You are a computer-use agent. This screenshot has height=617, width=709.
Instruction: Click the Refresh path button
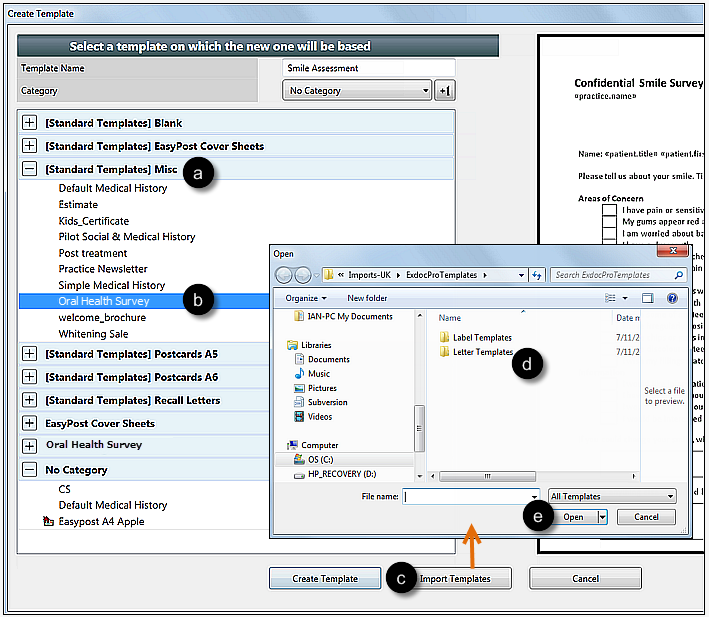(537, 275)
